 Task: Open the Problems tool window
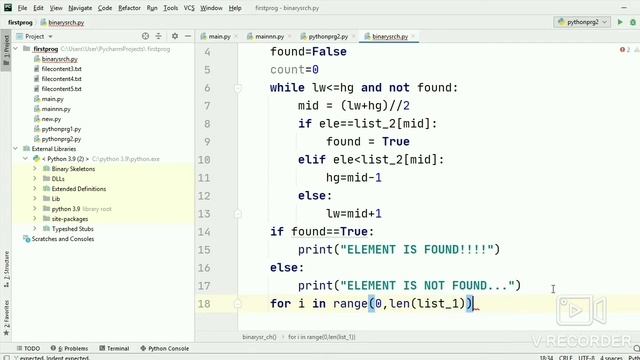(x=69, y=348)
